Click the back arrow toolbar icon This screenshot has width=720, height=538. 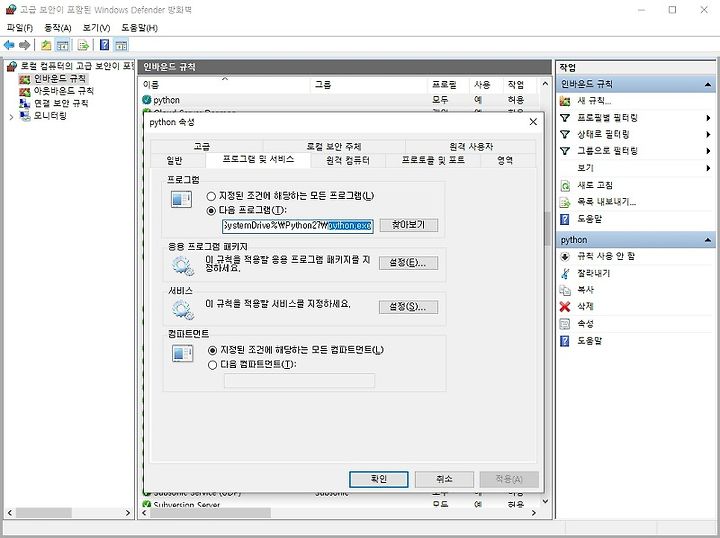(9, 45)
